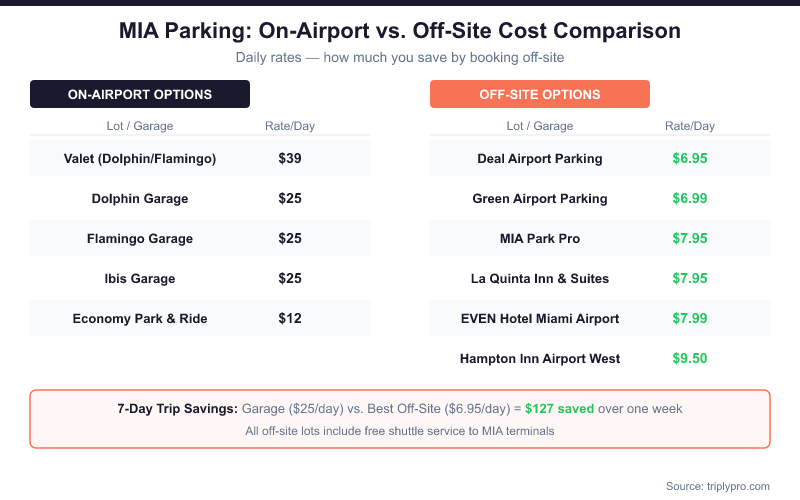Choose Hampton Inn Airport West
This screenshot has width=800, height=500.
pos(540,358)
